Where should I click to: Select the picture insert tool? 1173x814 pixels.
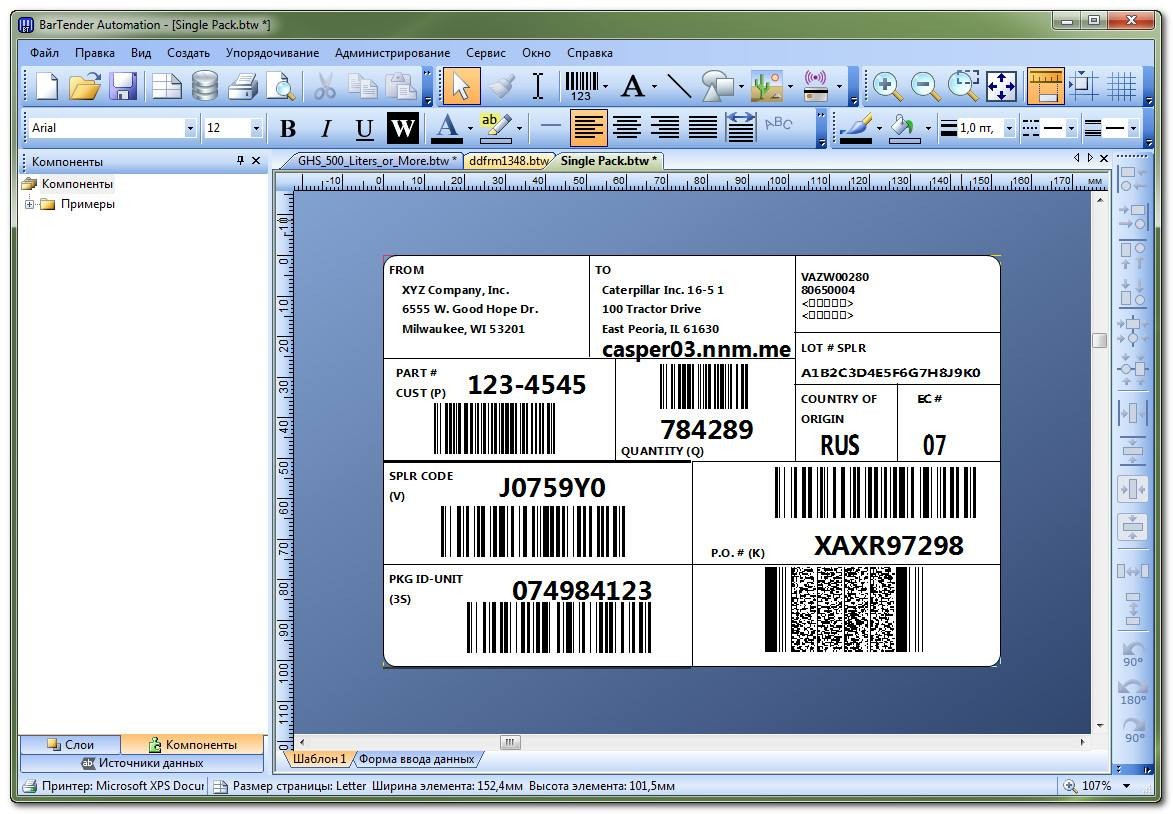click(766, 86)
